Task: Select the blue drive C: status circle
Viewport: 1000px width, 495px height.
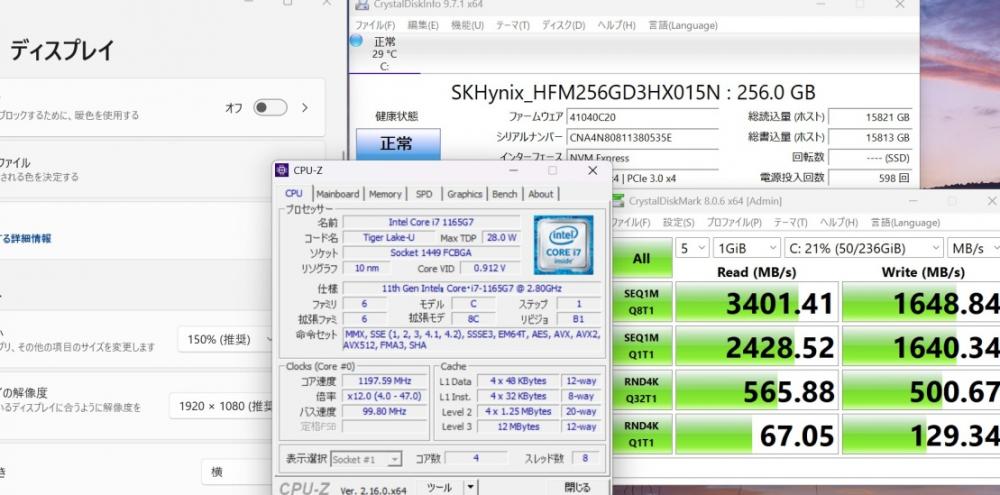Action: [357, 41]
